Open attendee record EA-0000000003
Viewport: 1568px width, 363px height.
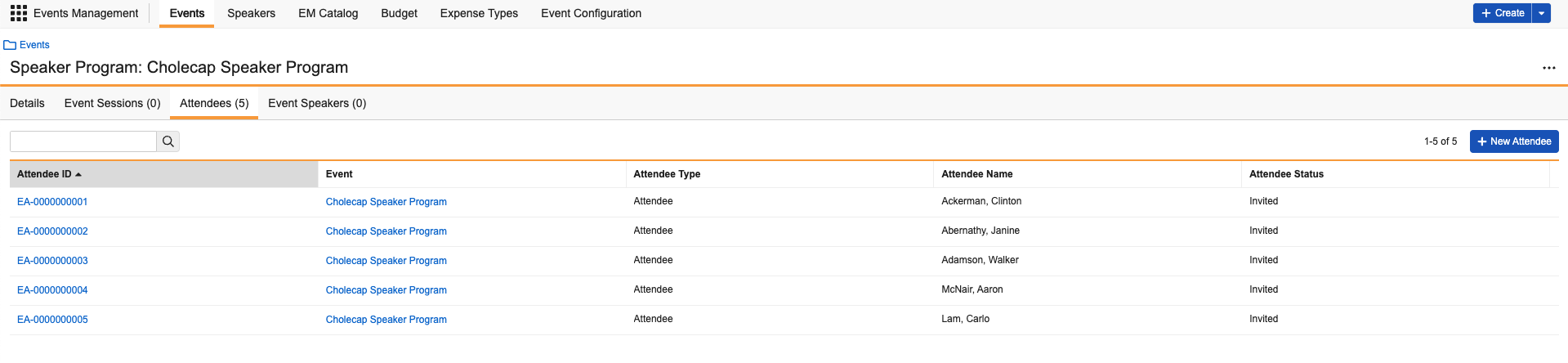tap(52, 261)
